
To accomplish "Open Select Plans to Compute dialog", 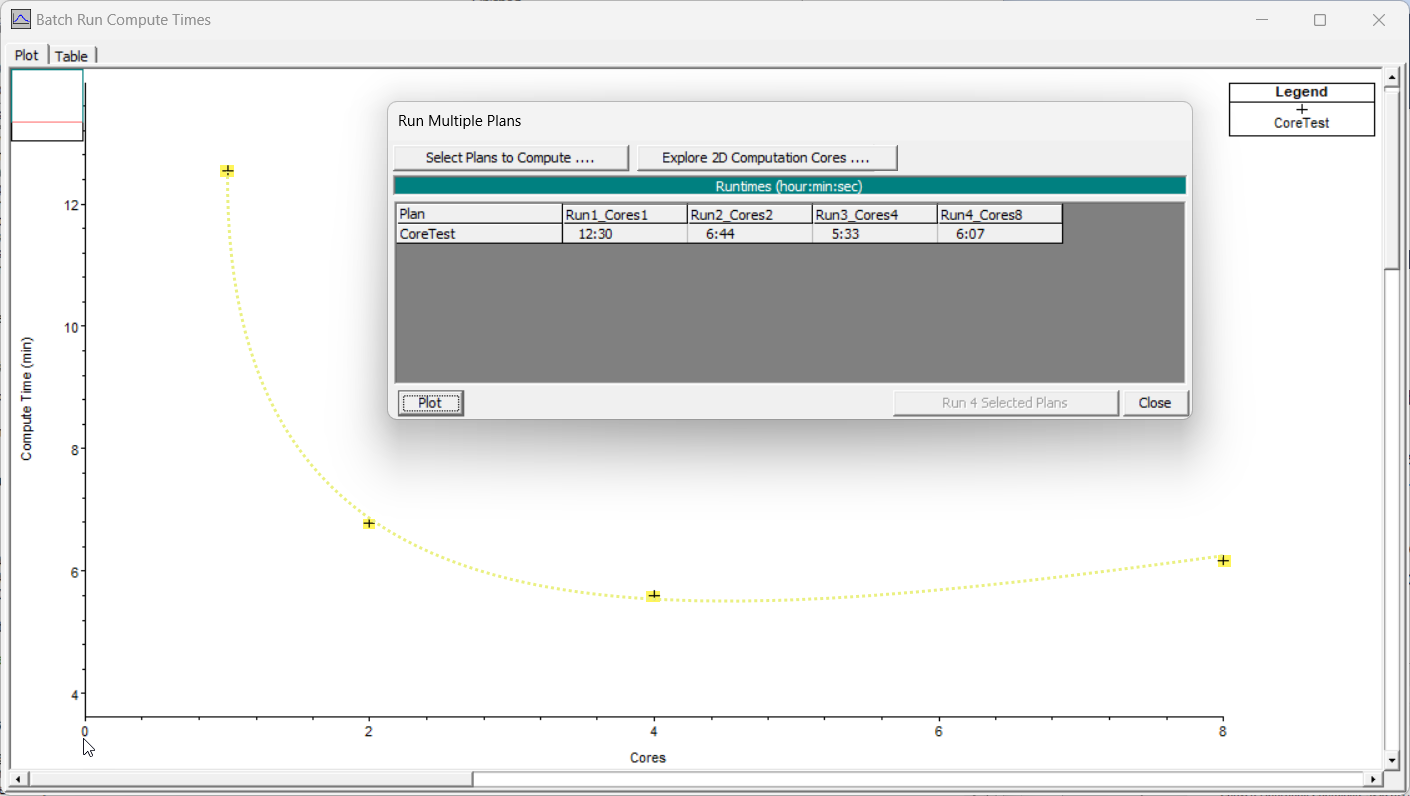I will tap(510, 158).
